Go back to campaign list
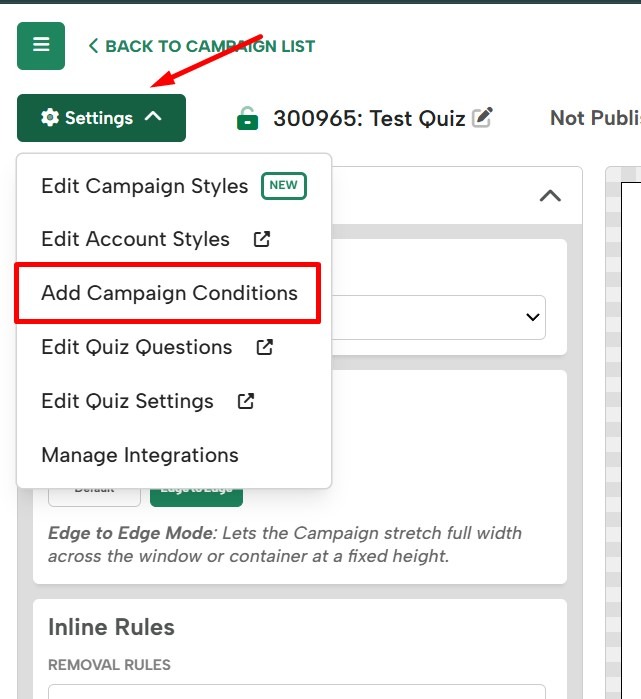The height and width of the screenshot is (699, 641). point(201,46)
